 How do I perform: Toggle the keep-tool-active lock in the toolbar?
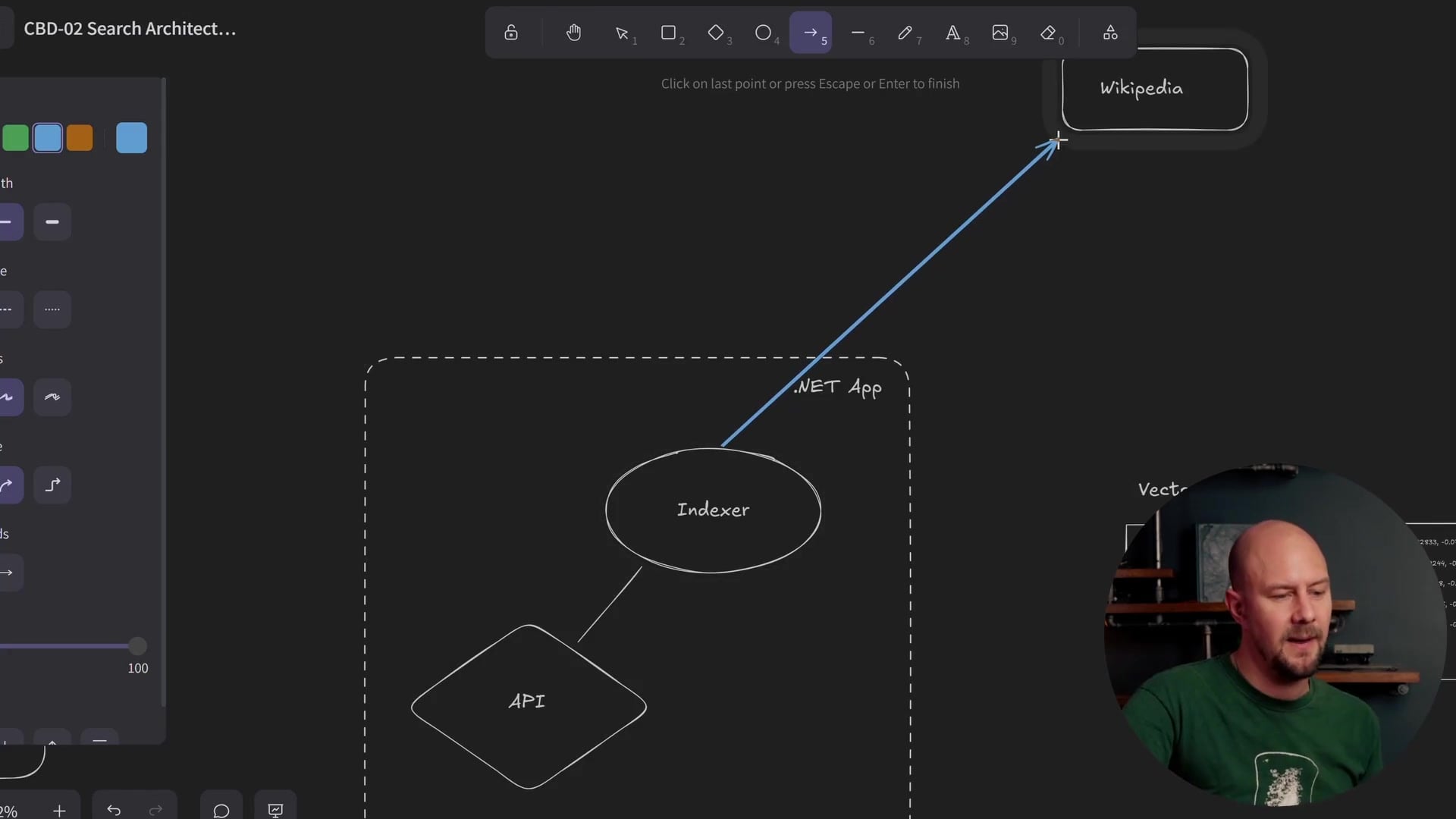click(511, 33)
